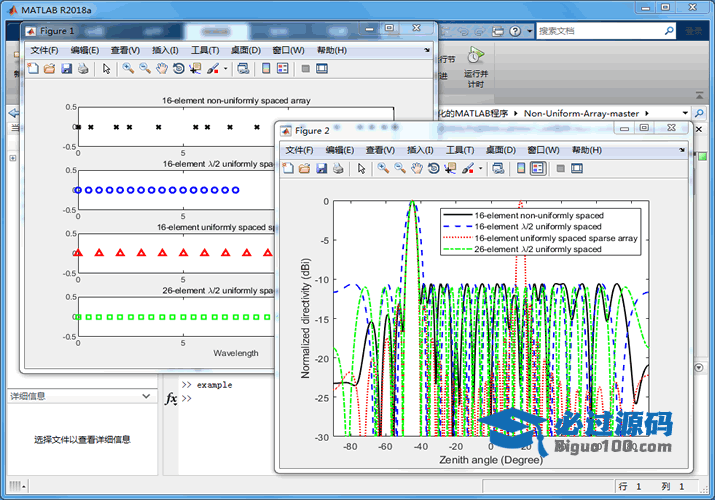Screen dimensions: 715x500
Task: Select Edit Plot arrow in Figure 2 toolbar
Action: [361, 169]
